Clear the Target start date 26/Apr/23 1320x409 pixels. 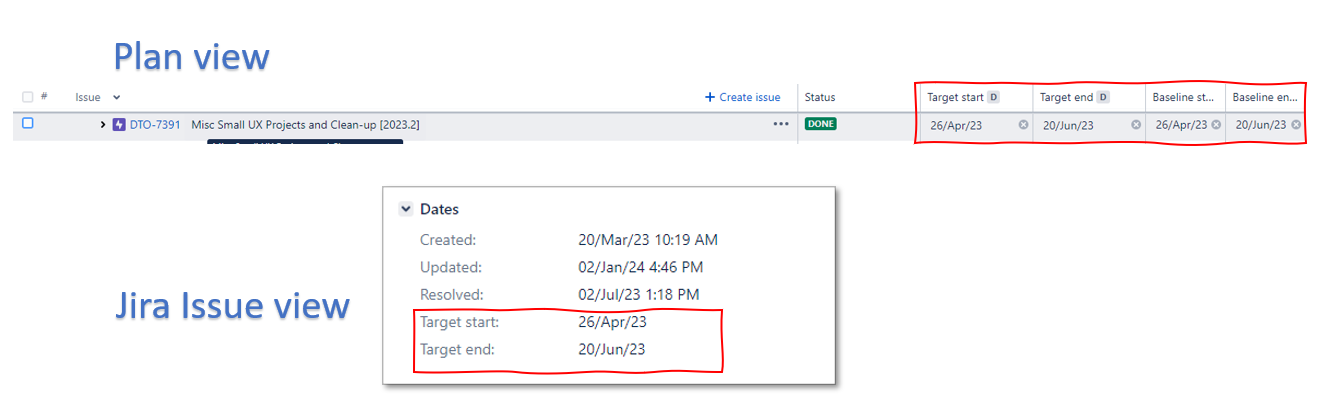coord(1023,125)
